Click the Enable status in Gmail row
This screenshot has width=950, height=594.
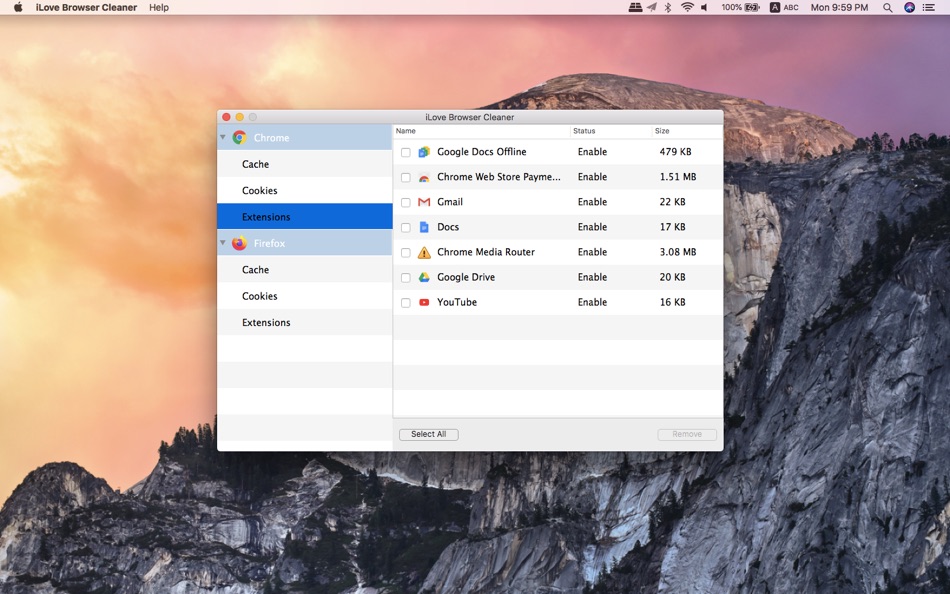pos(592,202)
